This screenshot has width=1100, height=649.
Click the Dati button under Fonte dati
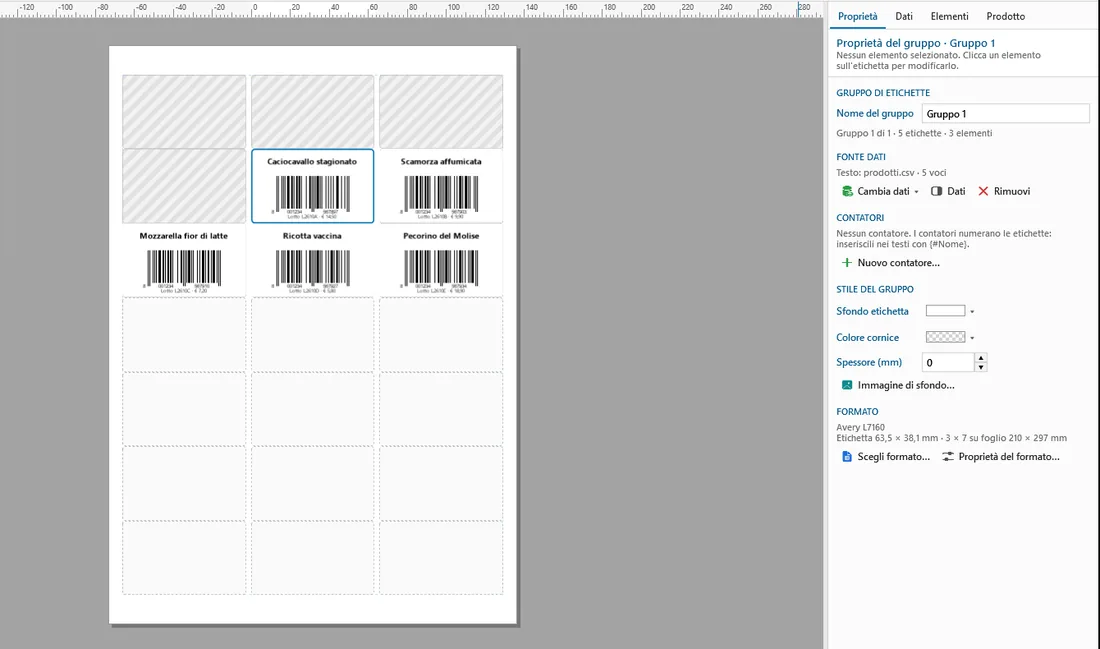pos(948,192)
